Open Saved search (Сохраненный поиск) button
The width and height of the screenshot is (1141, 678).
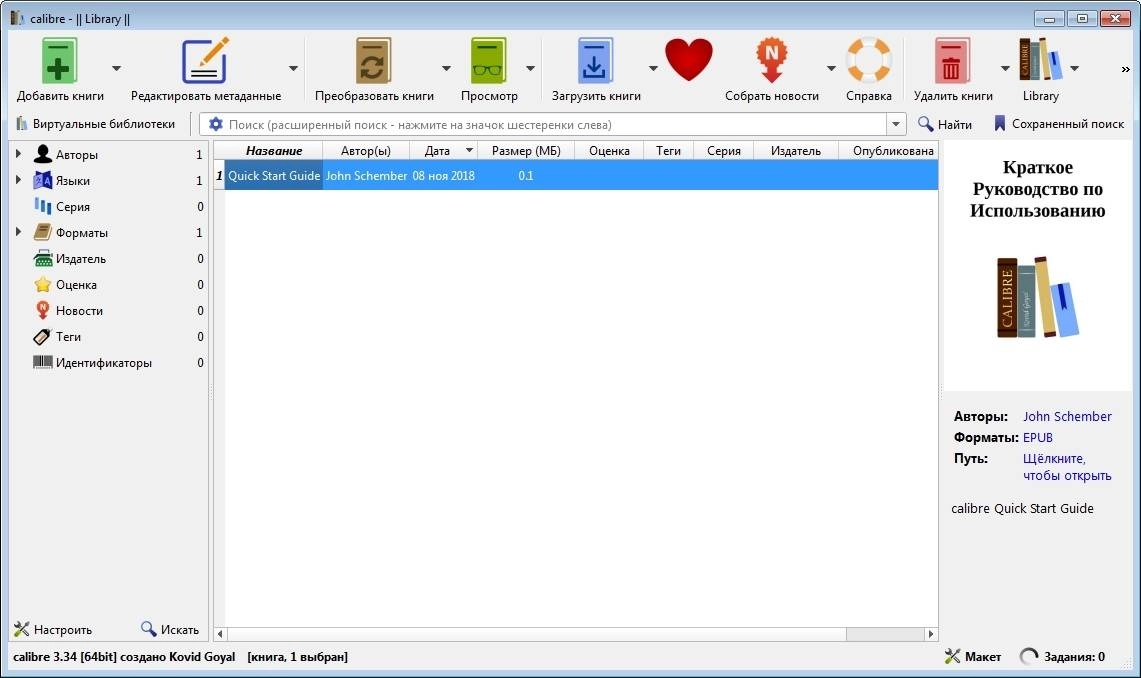[x=1059, y=124]
